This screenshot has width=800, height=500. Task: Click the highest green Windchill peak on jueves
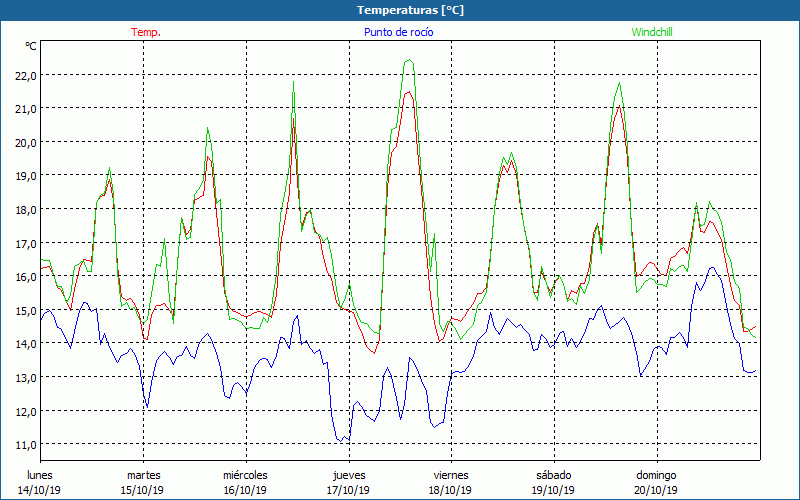(x=409, y=60)
